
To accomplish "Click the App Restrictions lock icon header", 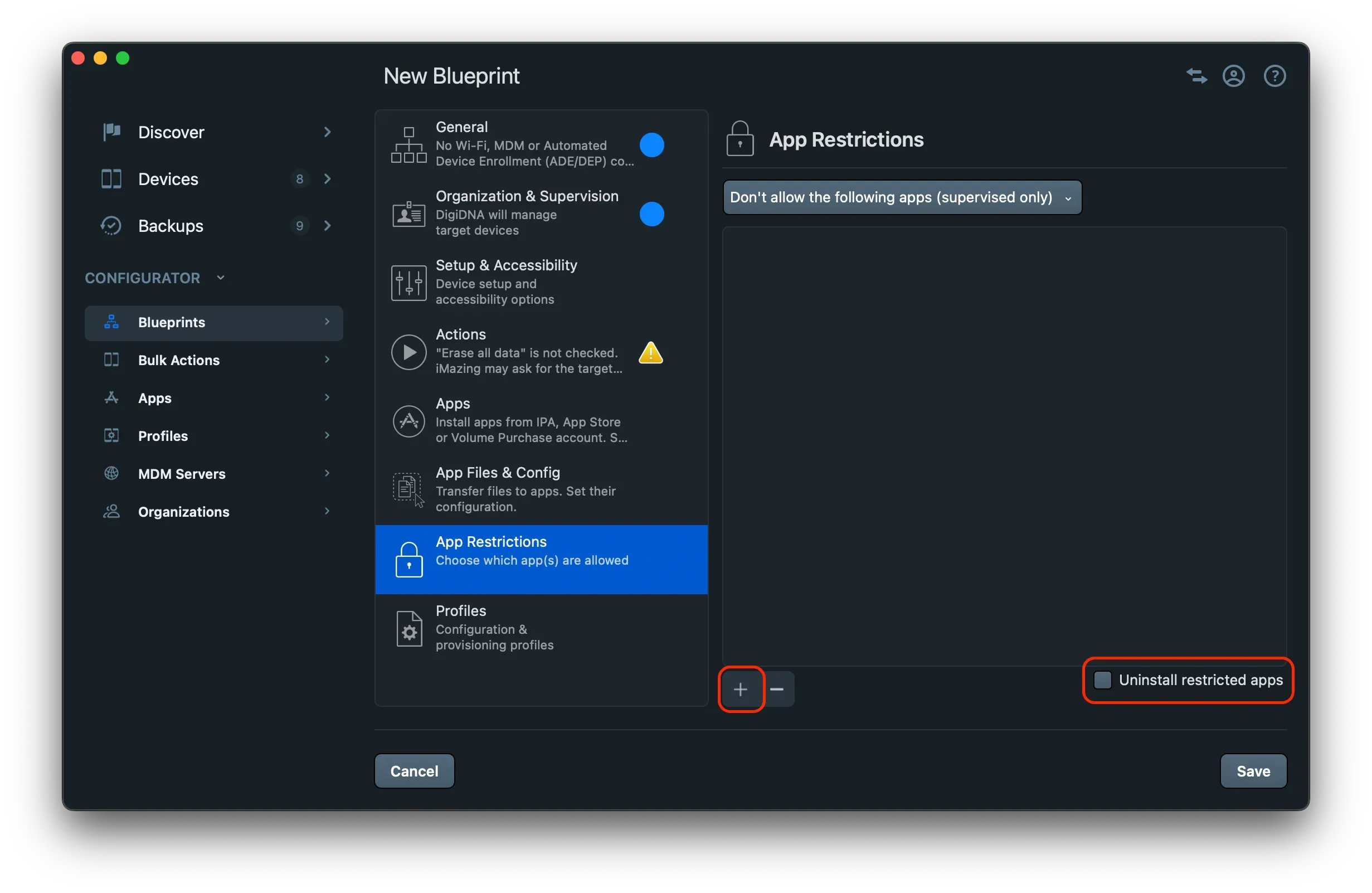I will (x=739, y=138).
